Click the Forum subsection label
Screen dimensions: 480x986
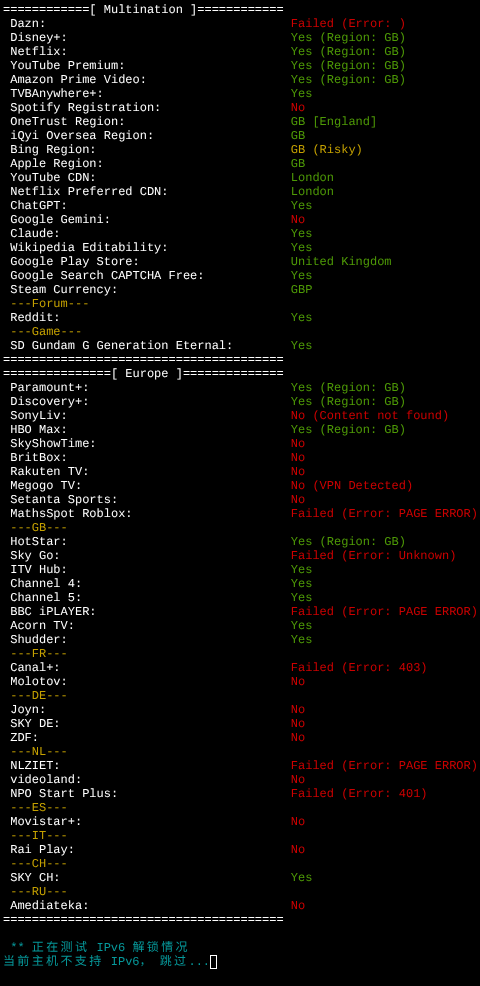[50, 304]
